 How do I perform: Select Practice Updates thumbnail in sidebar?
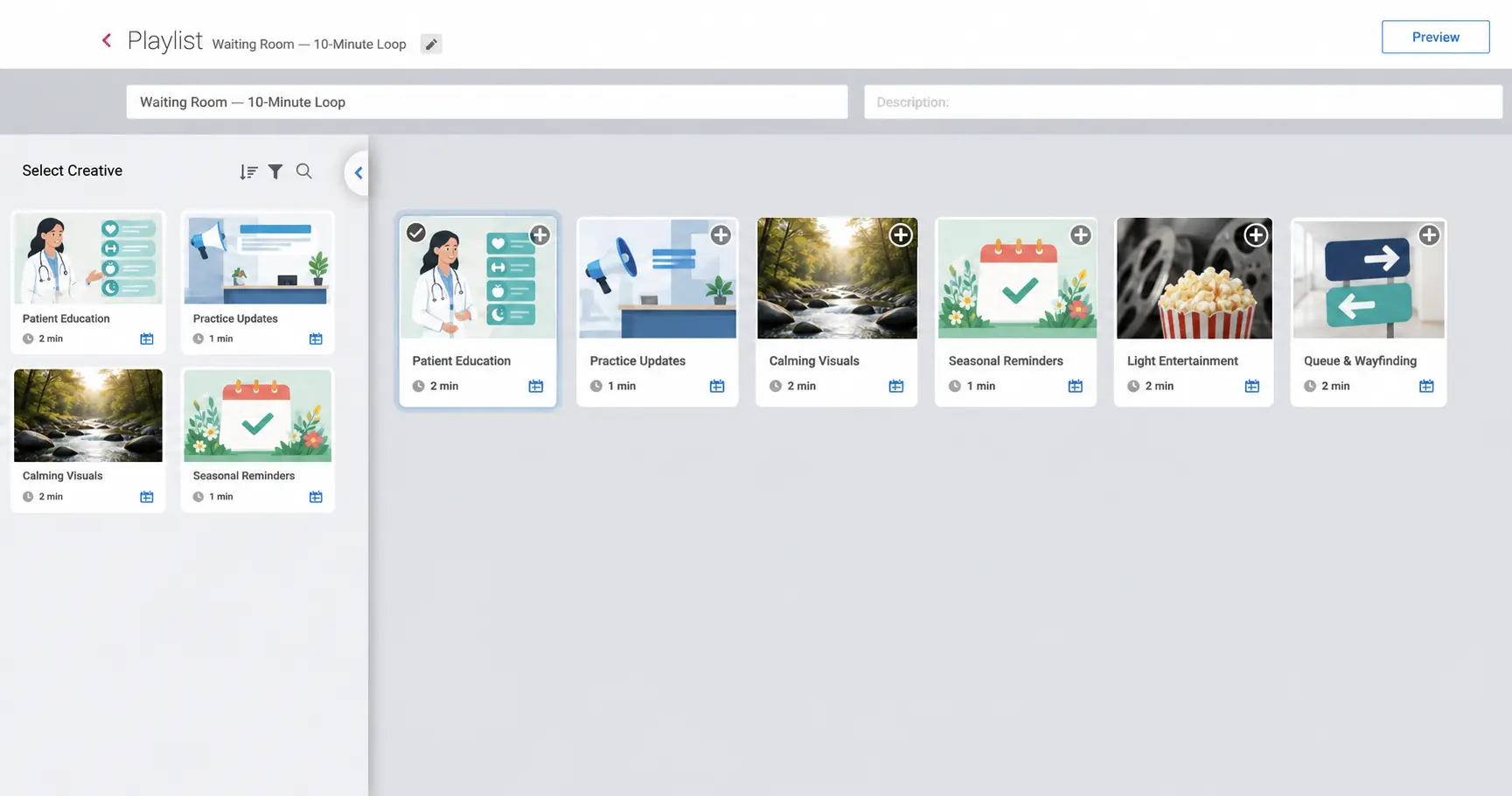point(258,260)
